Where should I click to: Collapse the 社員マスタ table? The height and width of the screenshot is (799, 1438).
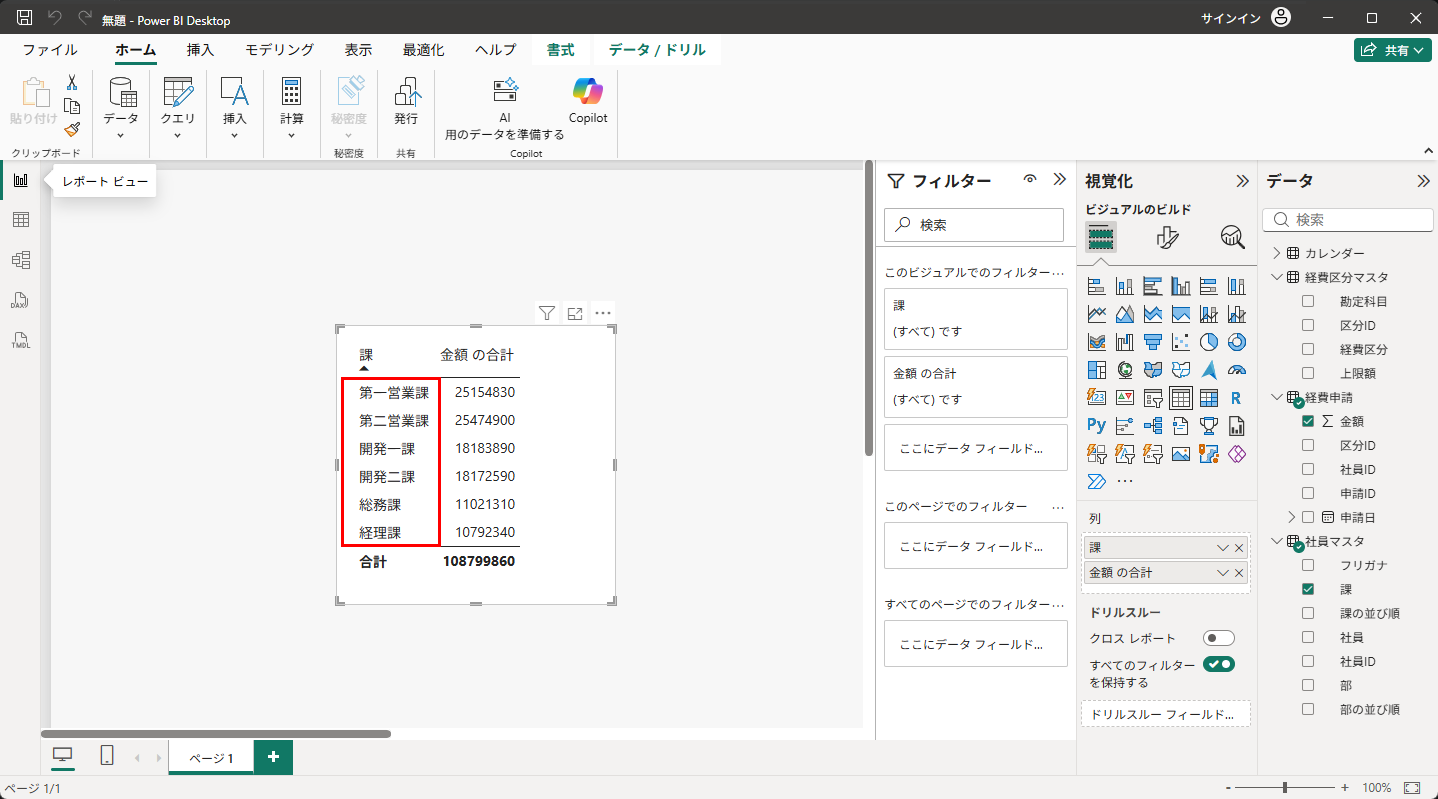[1277, 541]
